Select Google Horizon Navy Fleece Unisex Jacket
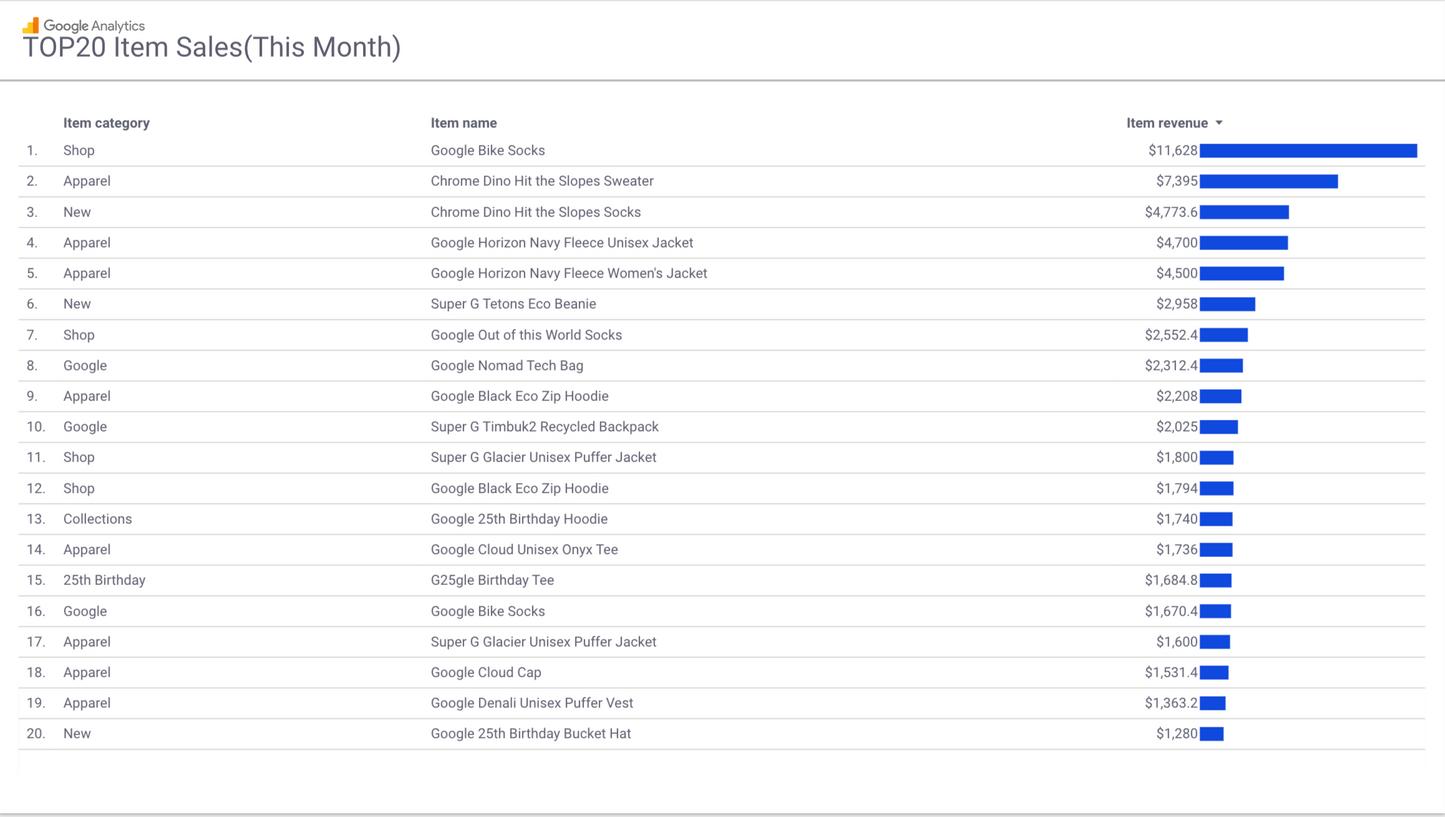 click(x=562, y=243)
